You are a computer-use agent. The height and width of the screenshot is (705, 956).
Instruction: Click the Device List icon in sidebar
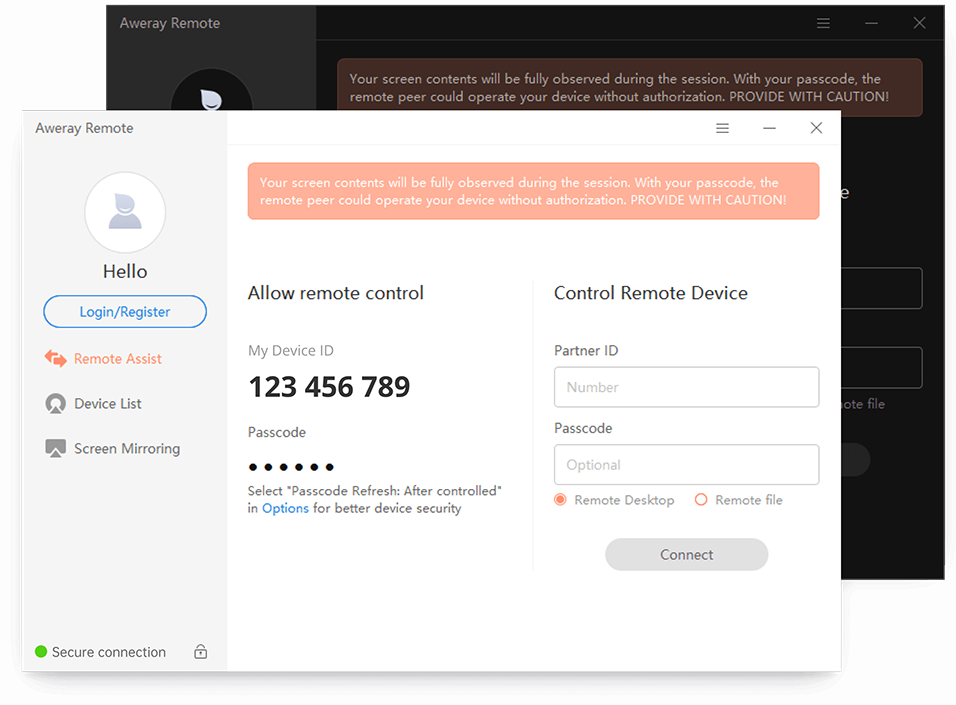tap(55, 404)
